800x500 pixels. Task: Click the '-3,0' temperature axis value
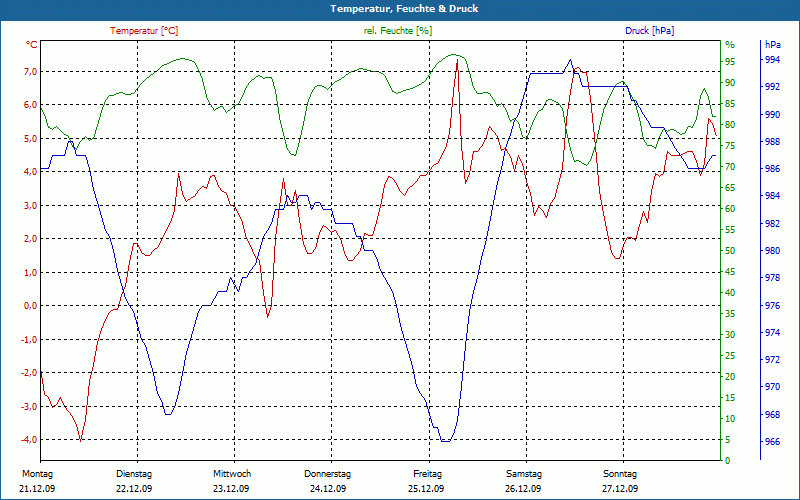pos(30,406)
